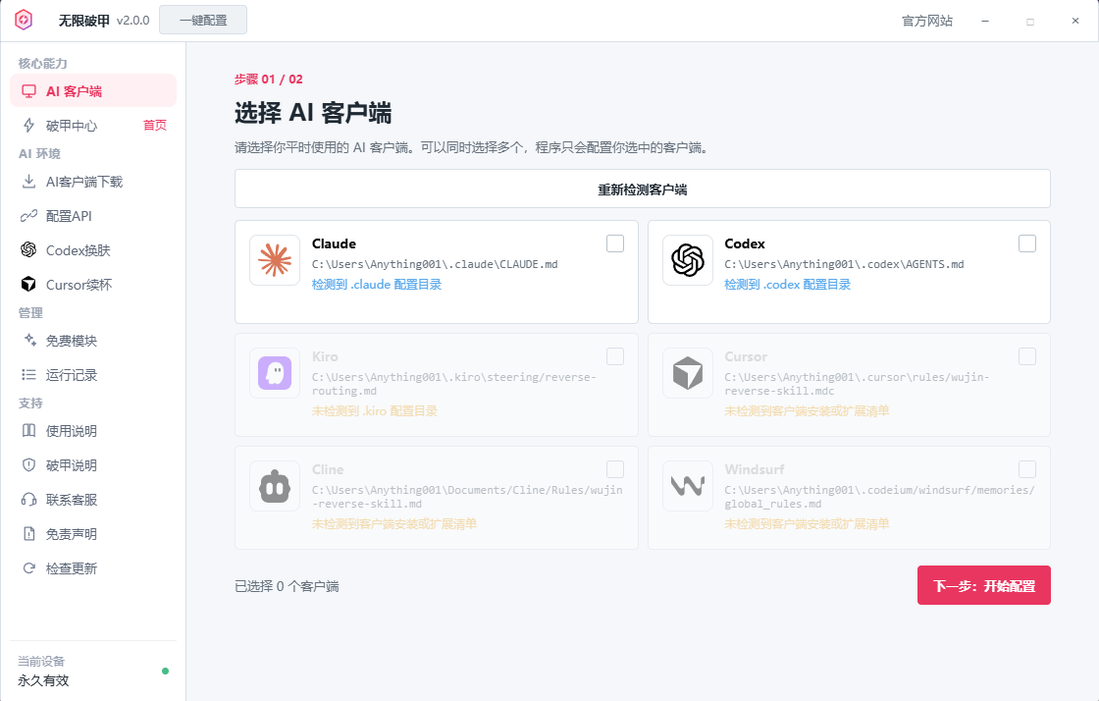Minimize the 无限破甲 window
This screenshot has width=1099, height=701.
pos(985,21)
